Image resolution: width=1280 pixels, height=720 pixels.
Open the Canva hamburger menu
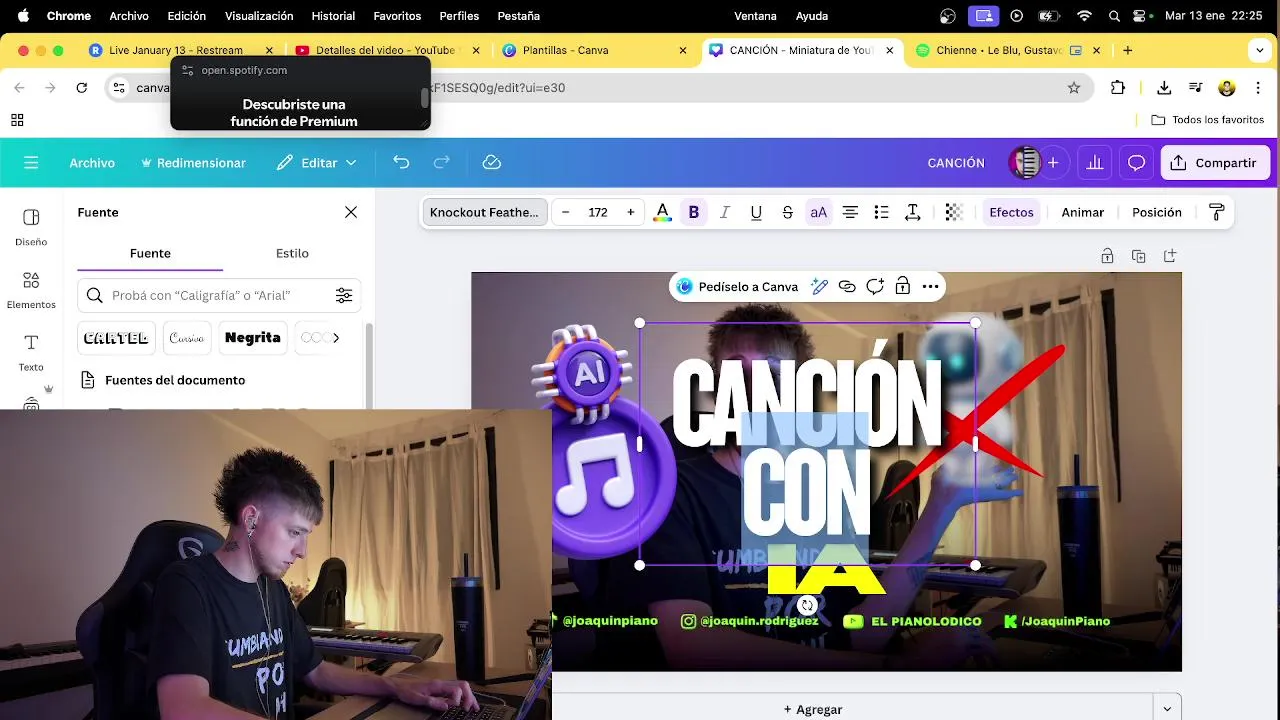(x=31, y=162)
